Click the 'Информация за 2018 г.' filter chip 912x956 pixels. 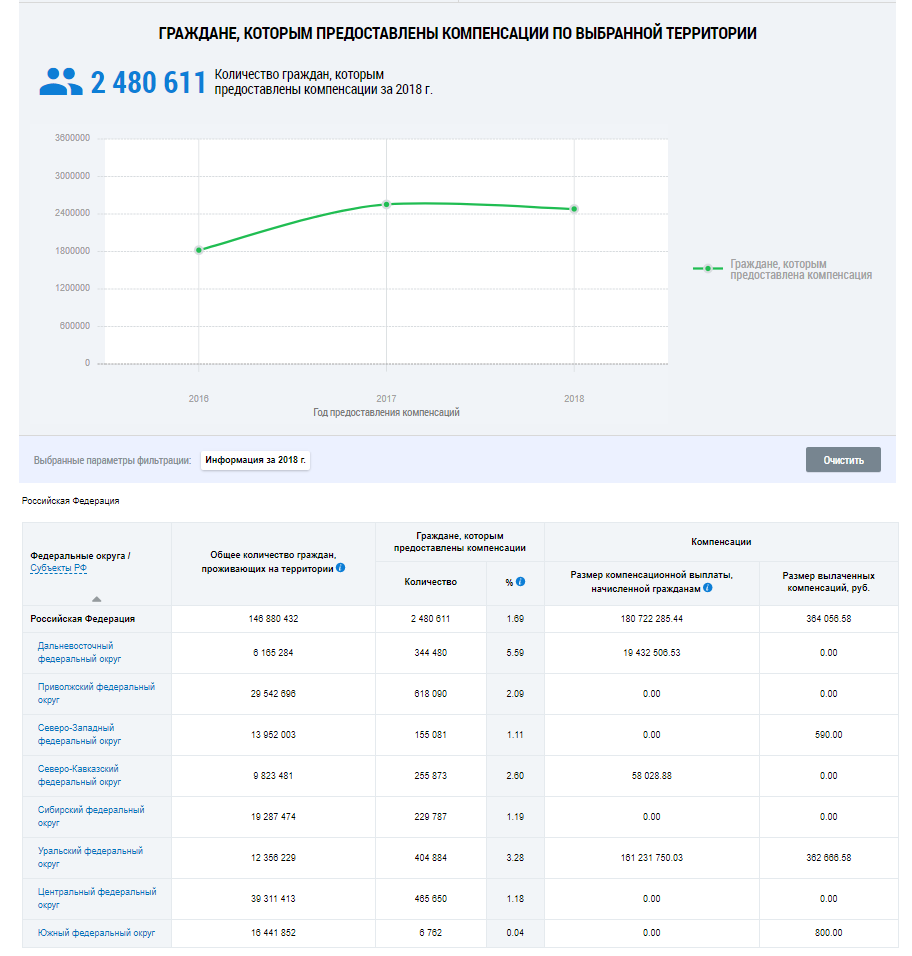[x=256, y=460]
